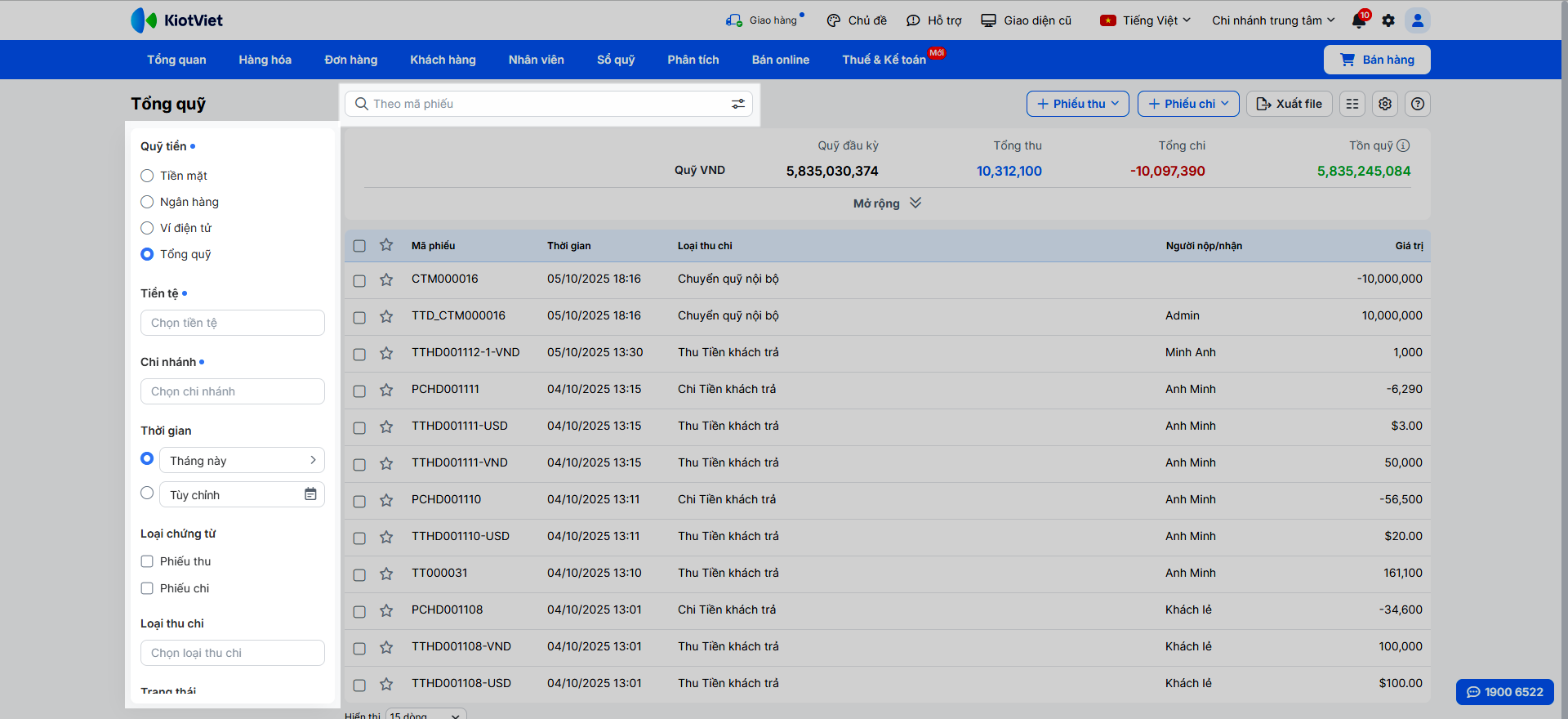Open the Chọn tiền tệ dropdown
This screenshot has width=1568, height=719.
(233, 323)
